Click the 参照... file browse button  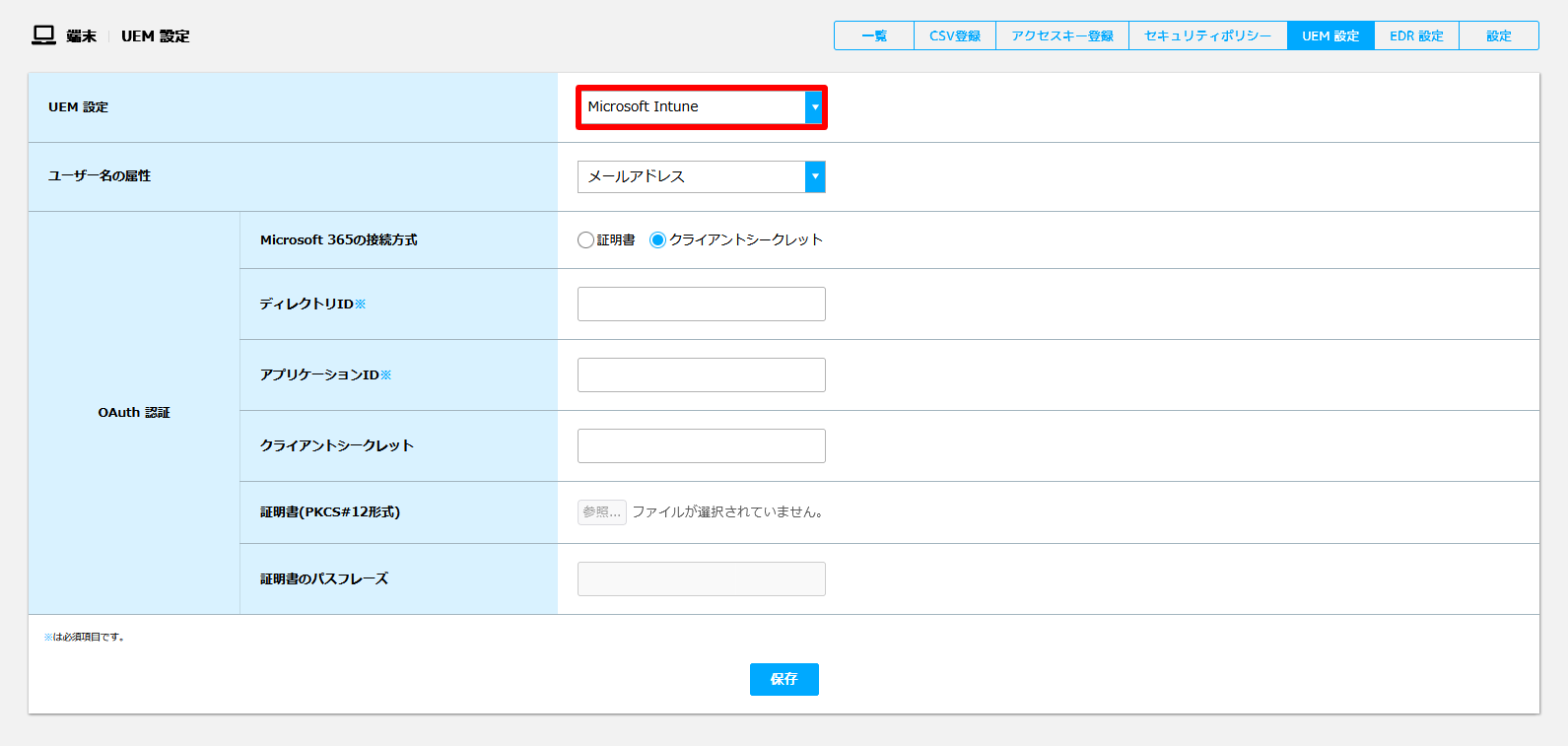[x=601, y=511]
